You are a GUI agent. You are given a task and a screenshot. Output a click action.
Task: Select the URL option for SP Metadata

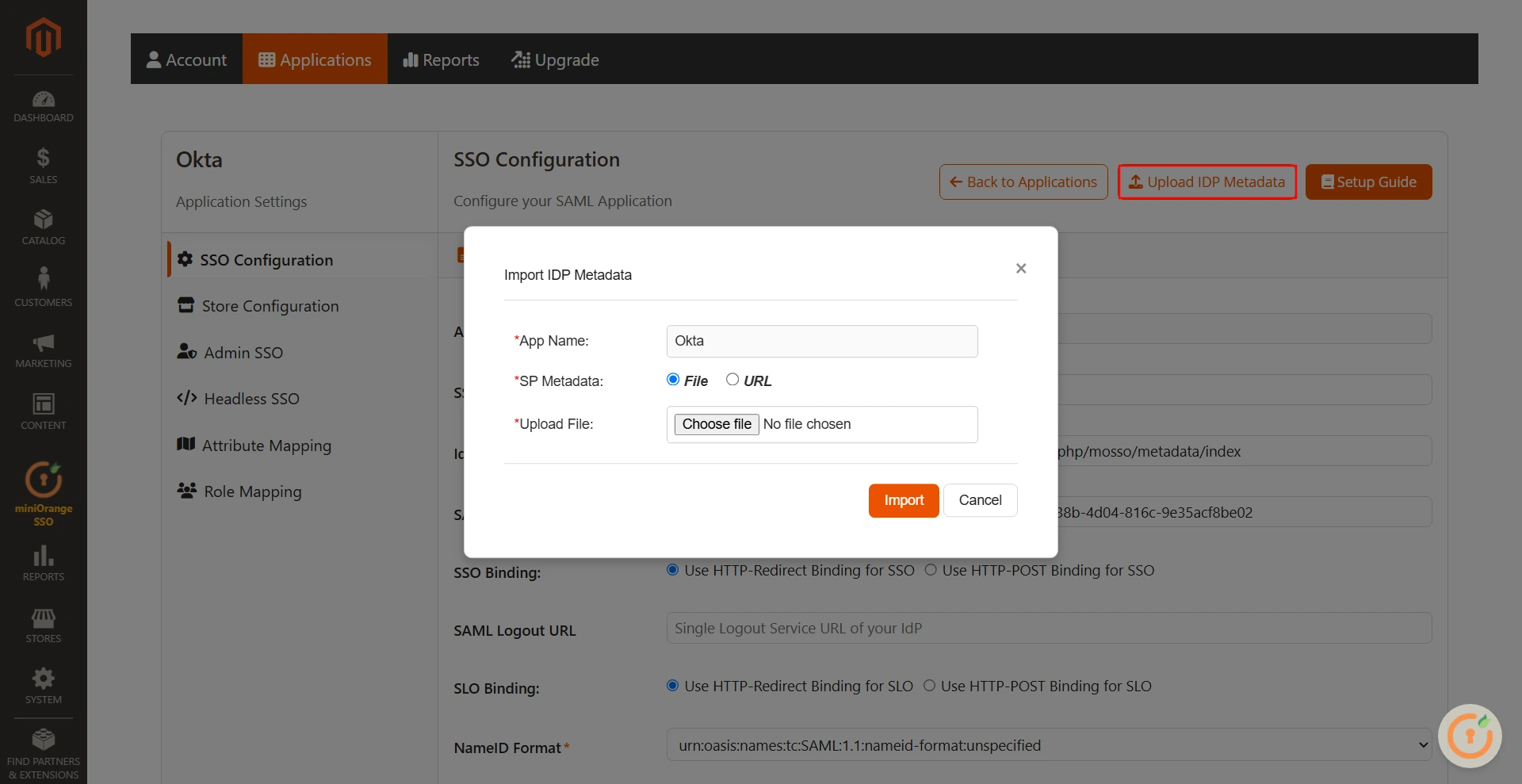[732, 380]
